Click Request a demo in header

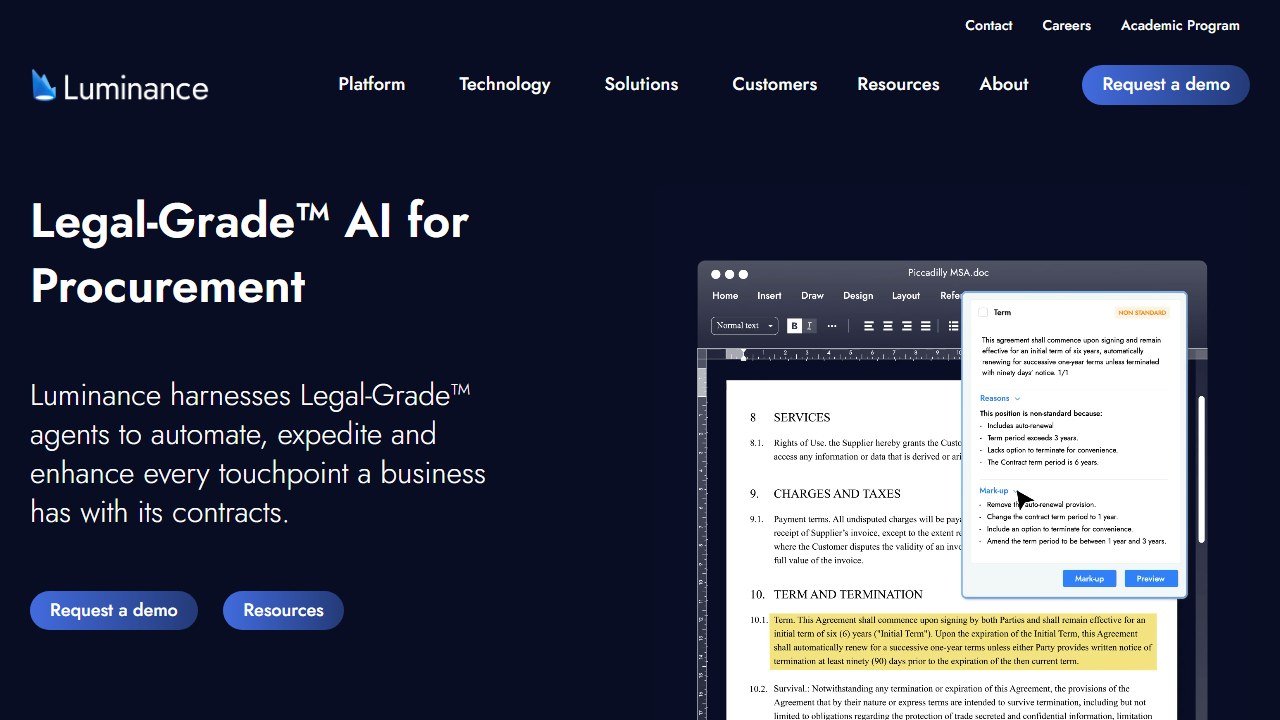pos(1166,85)
